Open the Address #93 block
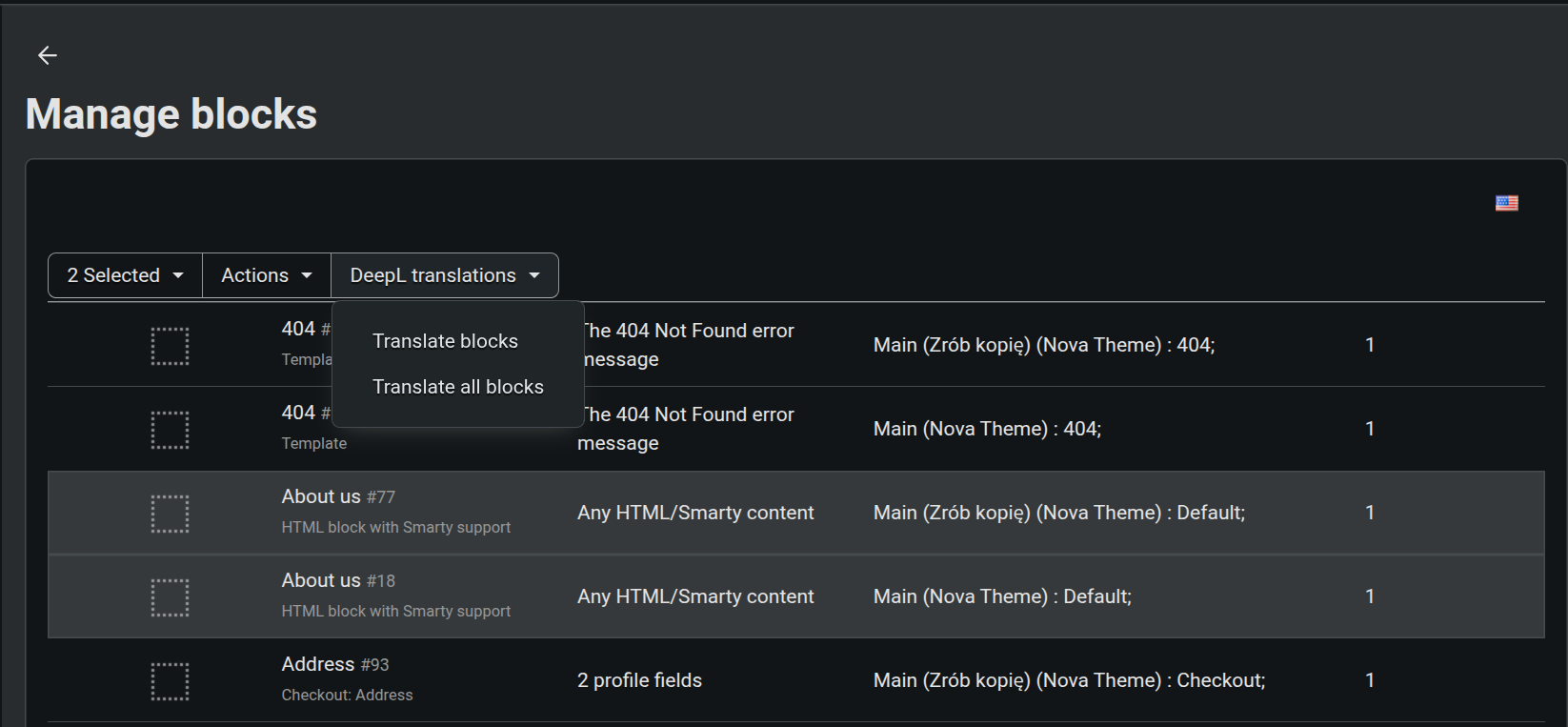The image size is (1568, 727). click(317, 664)
